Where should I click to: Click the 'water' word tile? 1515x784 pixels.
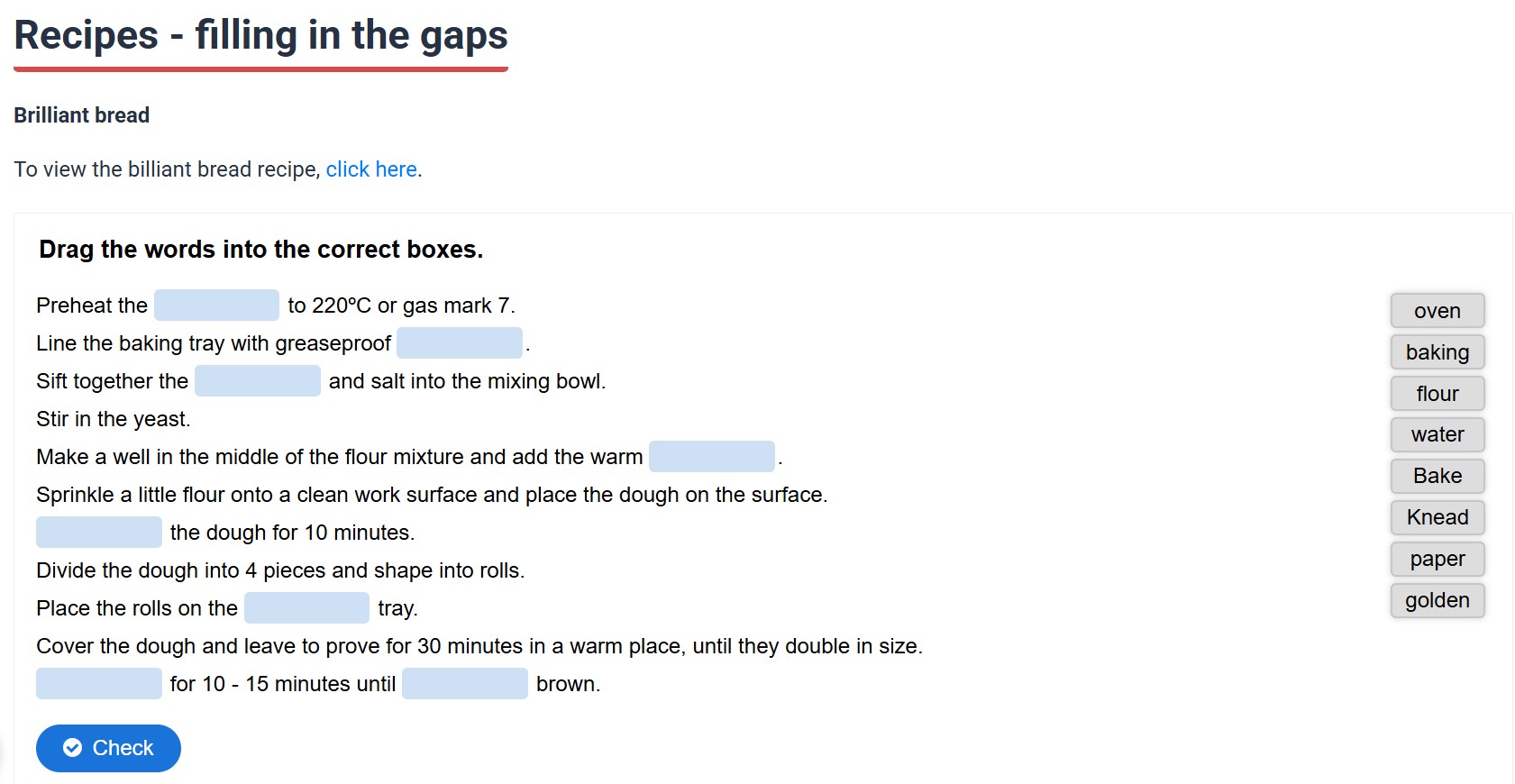pyautogui.click(x=1437, y=434)
